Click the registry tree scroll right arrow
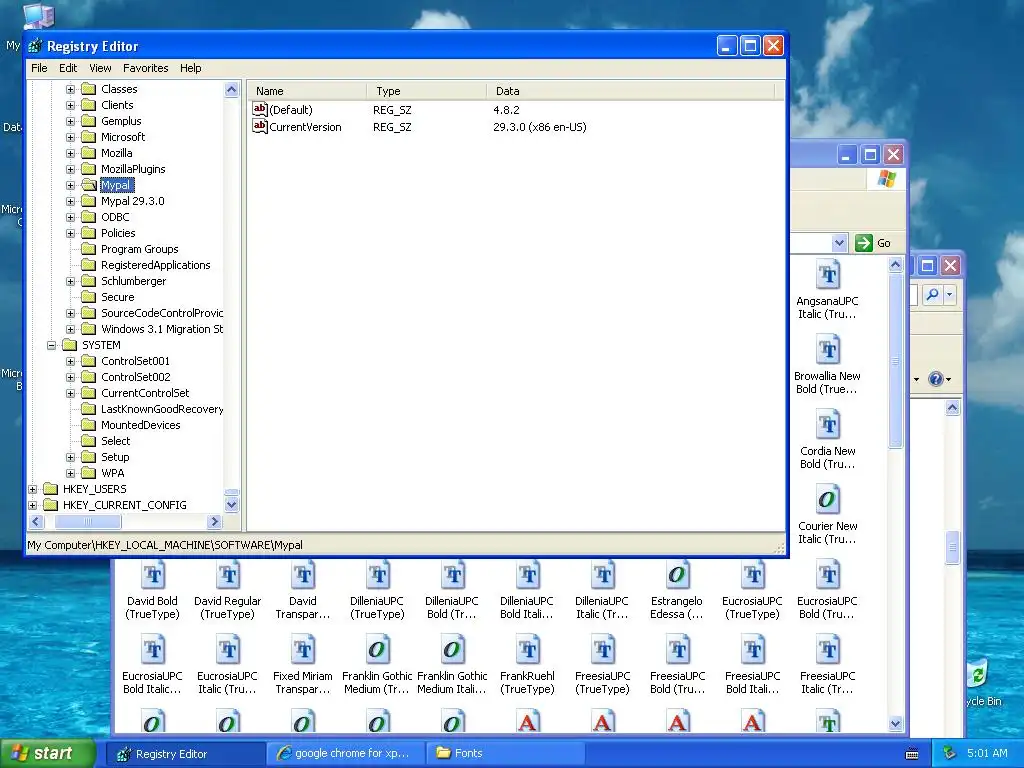 pyautogui.click(x=214, y=522)
